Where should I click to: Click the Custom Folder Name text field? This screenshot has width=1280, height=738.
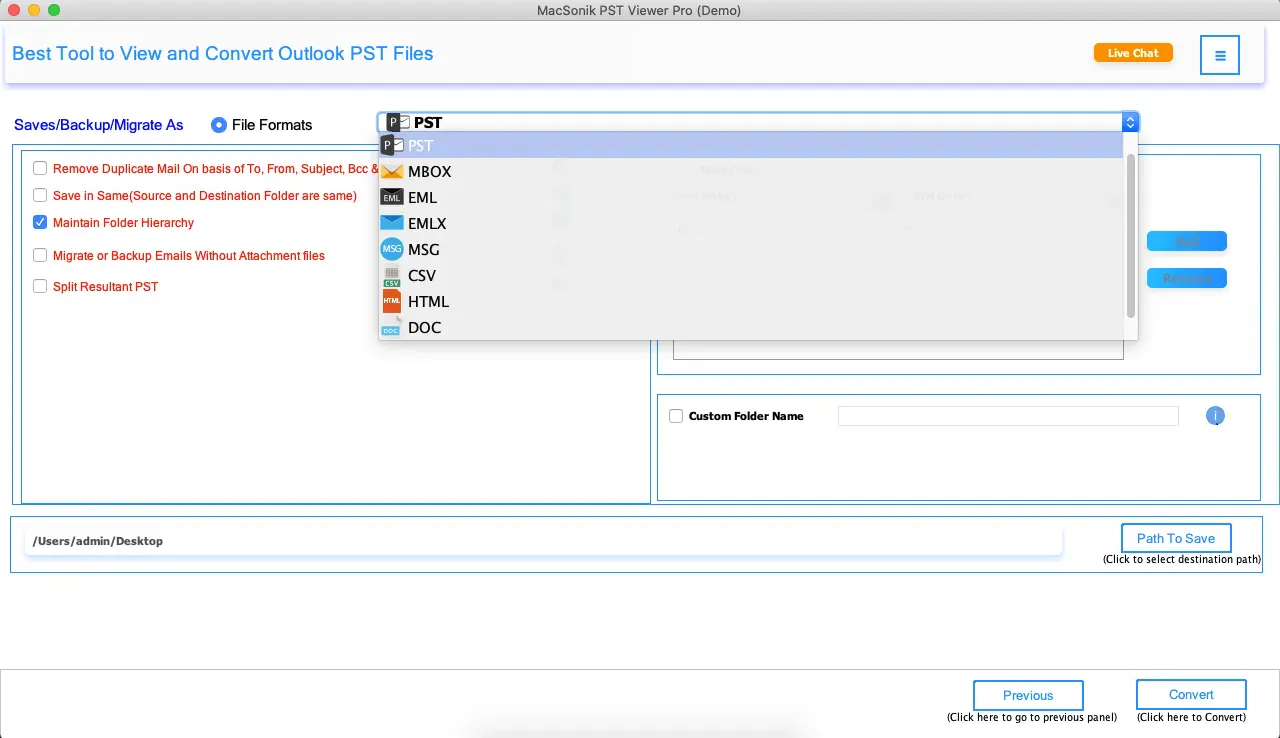pos(1008,416)
